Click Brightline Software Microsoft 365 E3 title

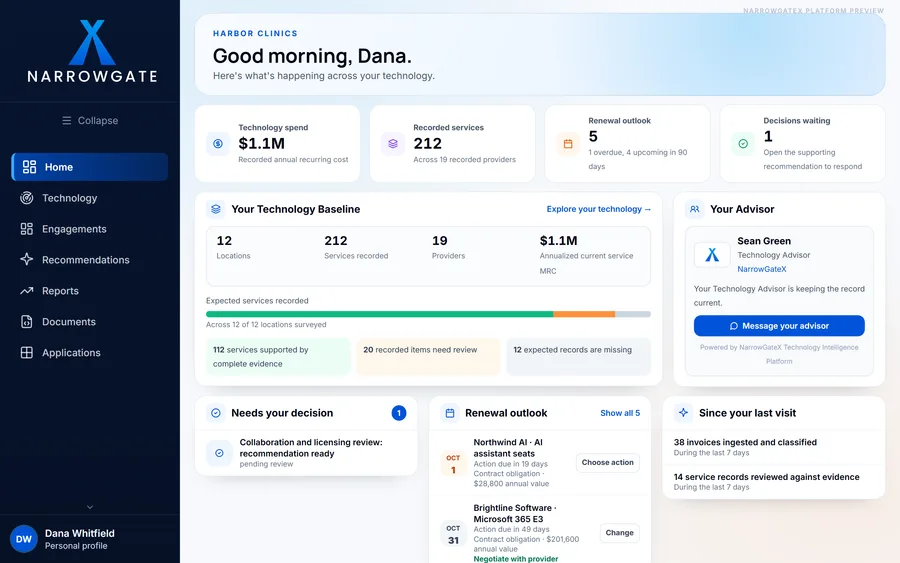(514, 513)
